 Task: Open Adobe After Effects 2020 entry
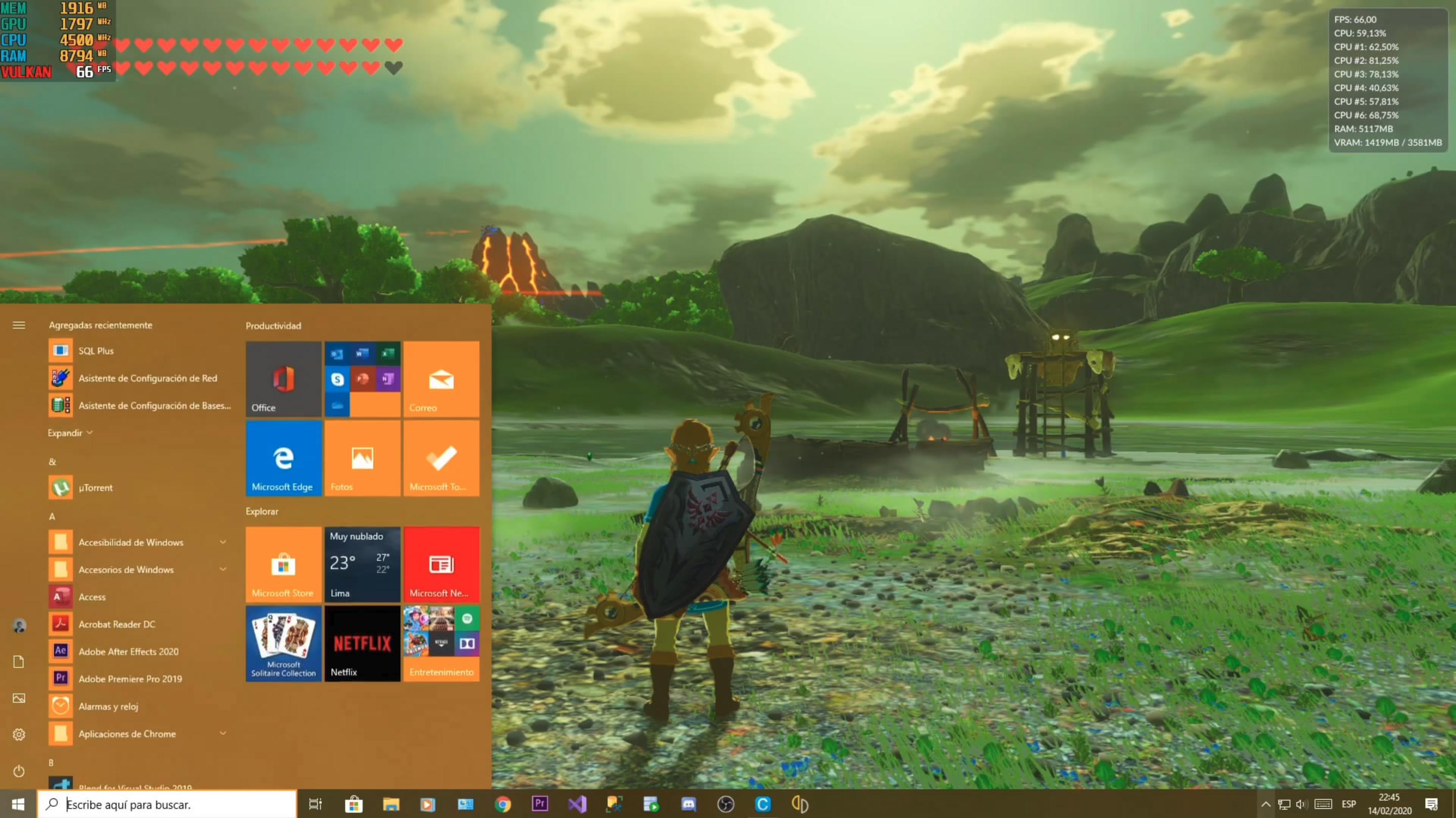(128, 651)
